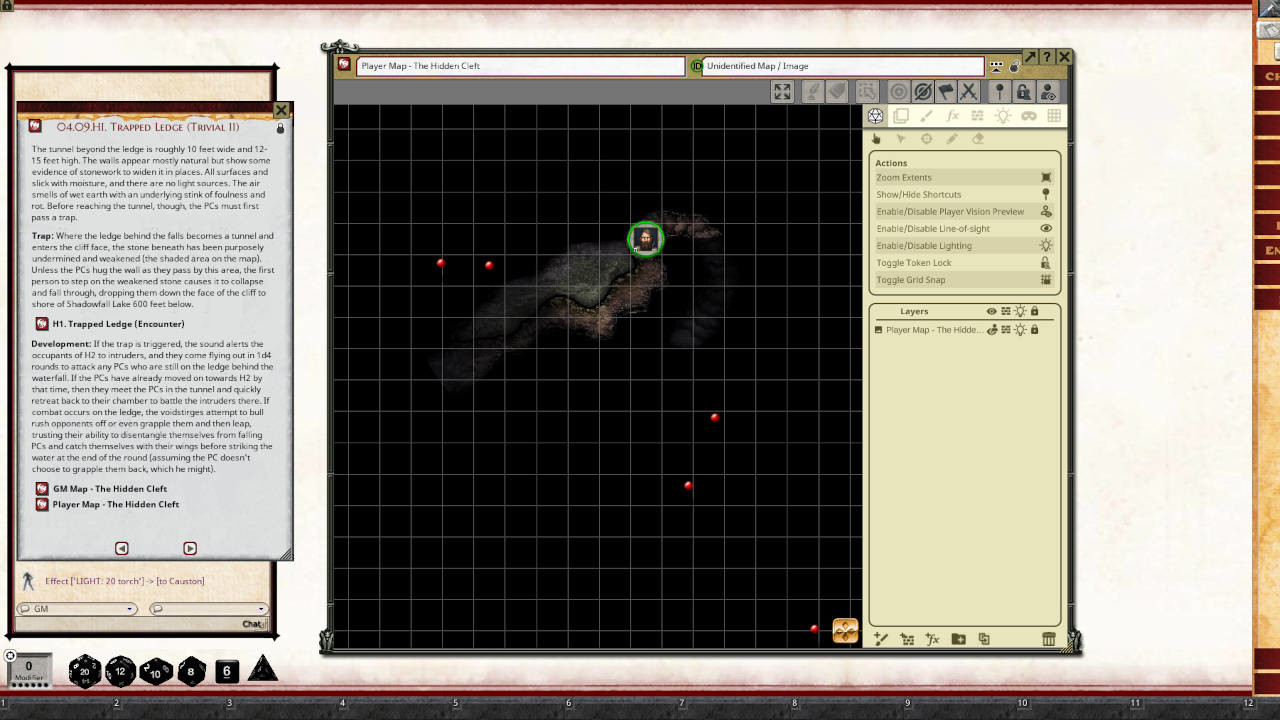Click the pin placement icon
This screenshot has width=1280, height=720.
(x=999, y=91)
